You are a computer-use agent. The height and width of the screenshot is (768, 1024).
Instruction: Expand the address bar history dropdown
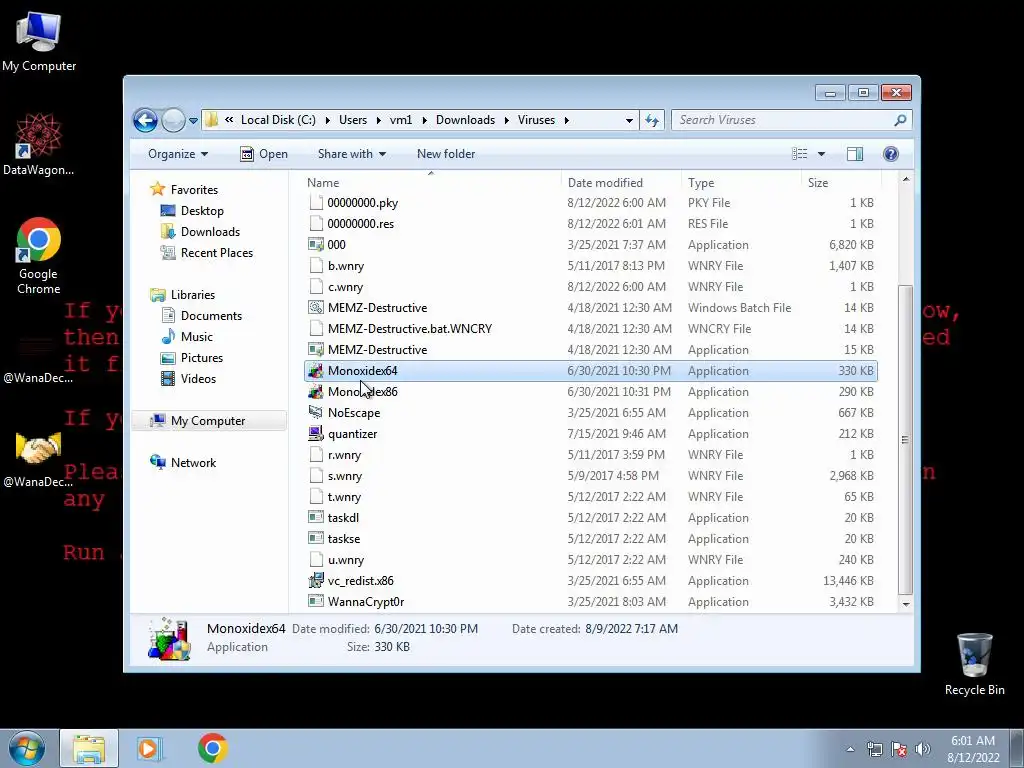[x=629, y=120]
